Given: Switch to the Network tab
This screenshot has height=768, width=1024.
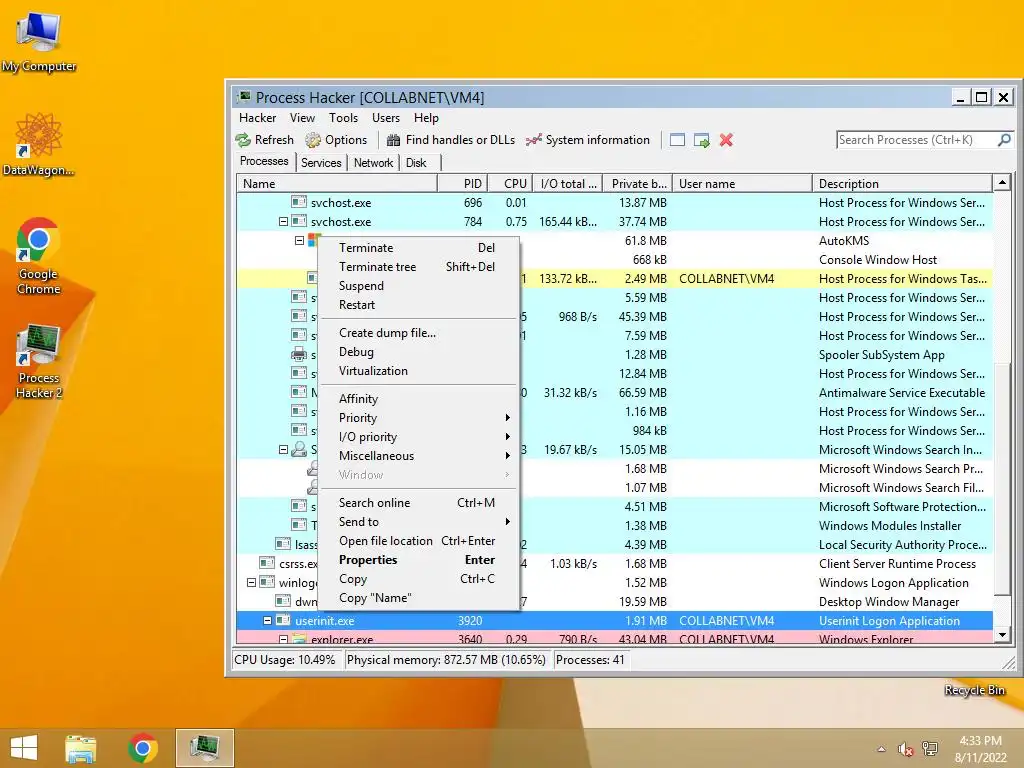Looking at the screenshot, I should click(374, 163).
